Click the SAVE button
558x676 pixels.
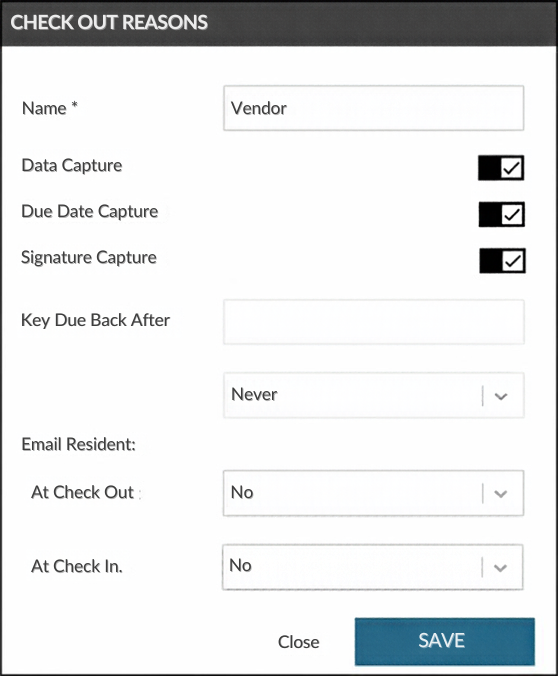point(445,642)
